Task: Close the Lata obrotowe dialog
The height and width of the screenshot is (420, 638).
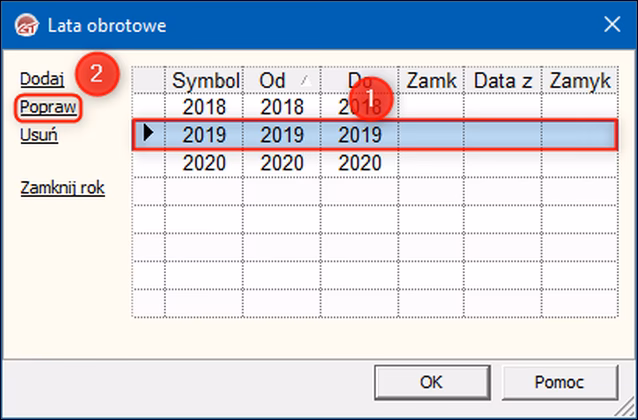Action: pyautogui.click(x=610, y=24)
